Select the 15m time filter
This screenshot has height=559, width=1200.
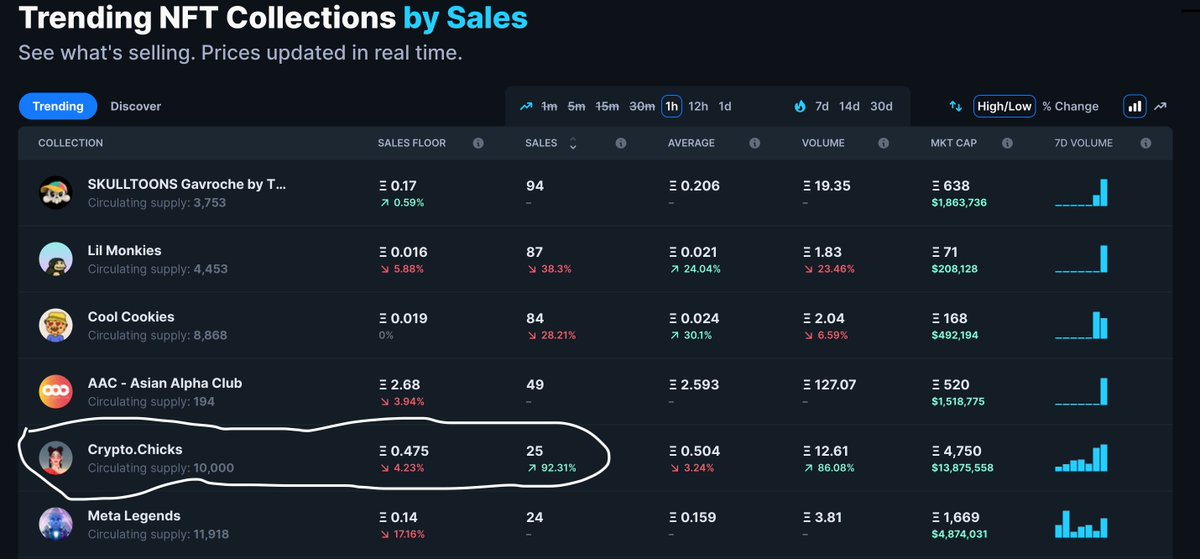pyautogui.click(x=607, y=106)
